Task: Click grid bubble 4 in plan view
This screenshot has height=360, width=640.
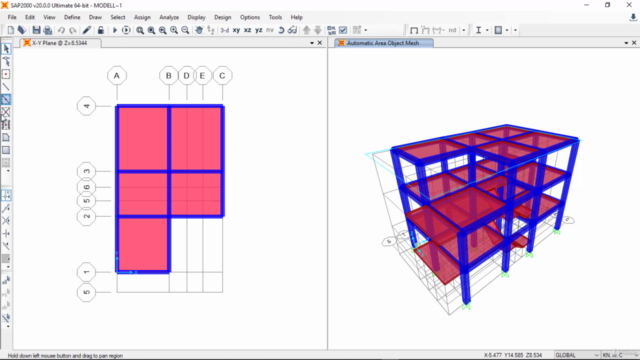Action: click(86, 106)
